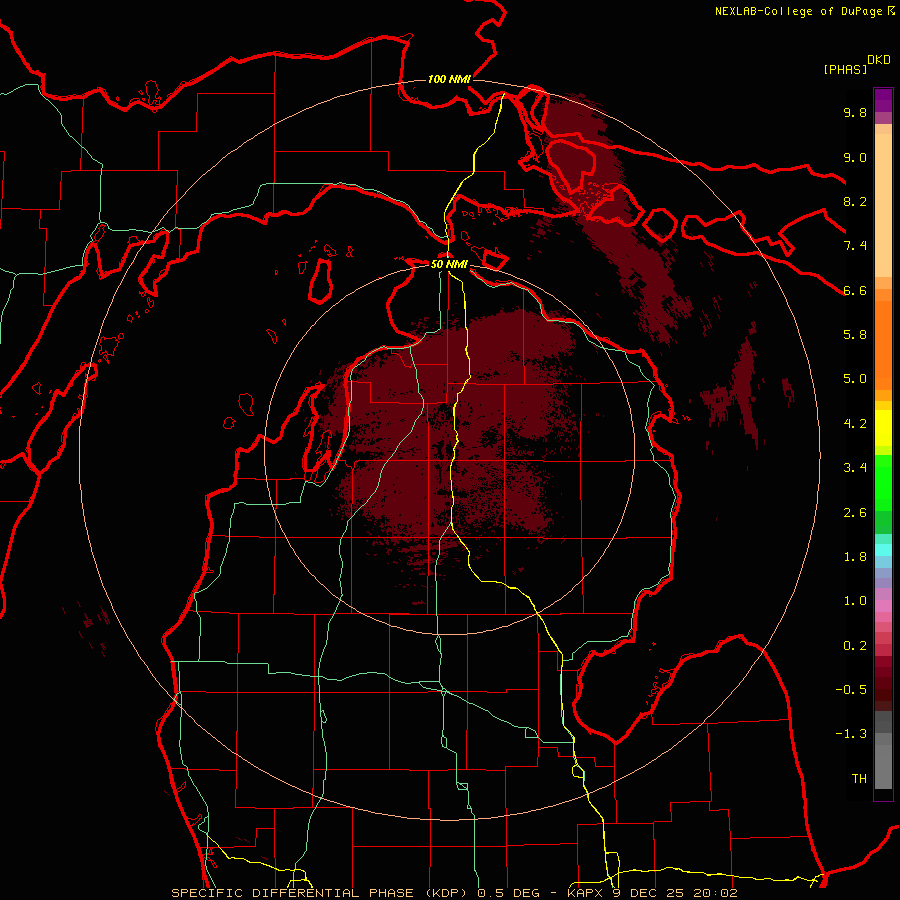Viewport: 900px width, 900px height.
Task: Click the 1.8 color scale value
Action: 855,557
